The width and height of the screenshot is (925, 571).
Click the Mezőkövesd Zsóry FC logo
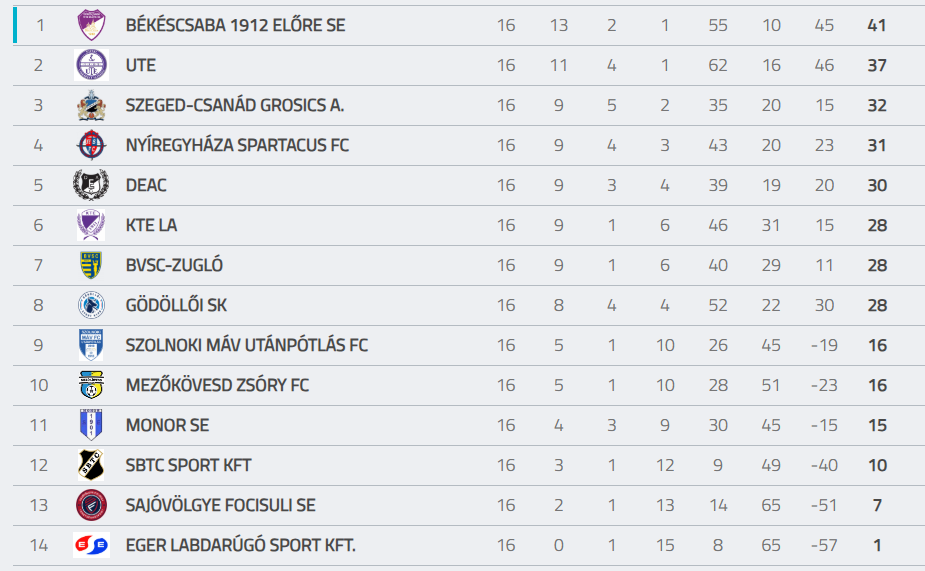point(91,385)
